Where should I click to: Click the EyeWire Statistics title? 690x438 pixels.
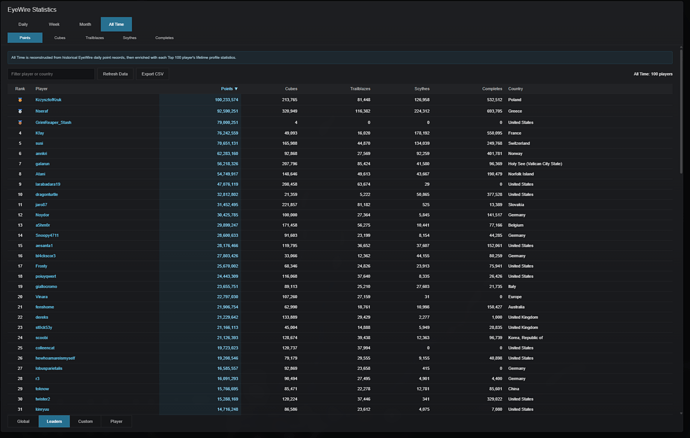click(x=32, y=9)
